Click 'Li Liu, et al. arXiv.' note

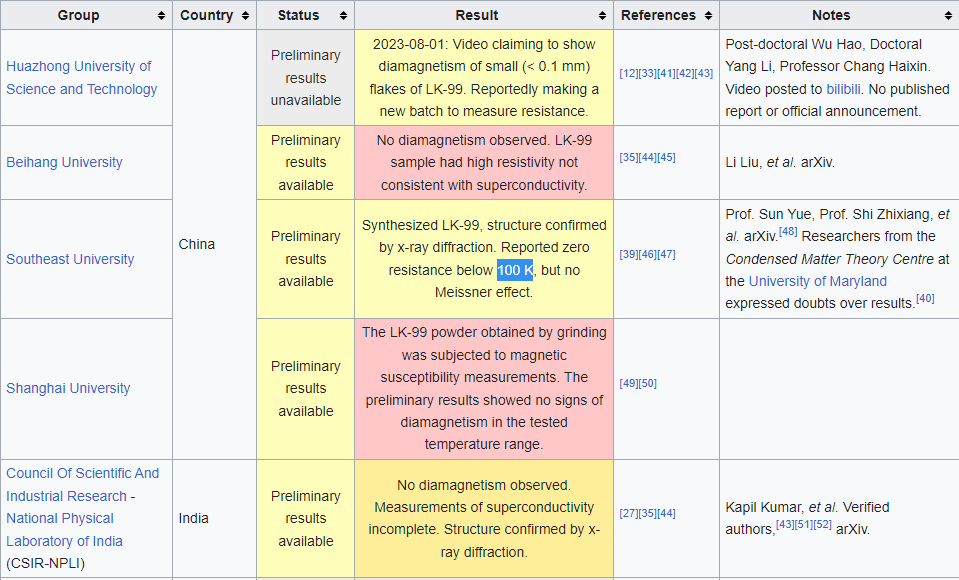click(780, 162)
